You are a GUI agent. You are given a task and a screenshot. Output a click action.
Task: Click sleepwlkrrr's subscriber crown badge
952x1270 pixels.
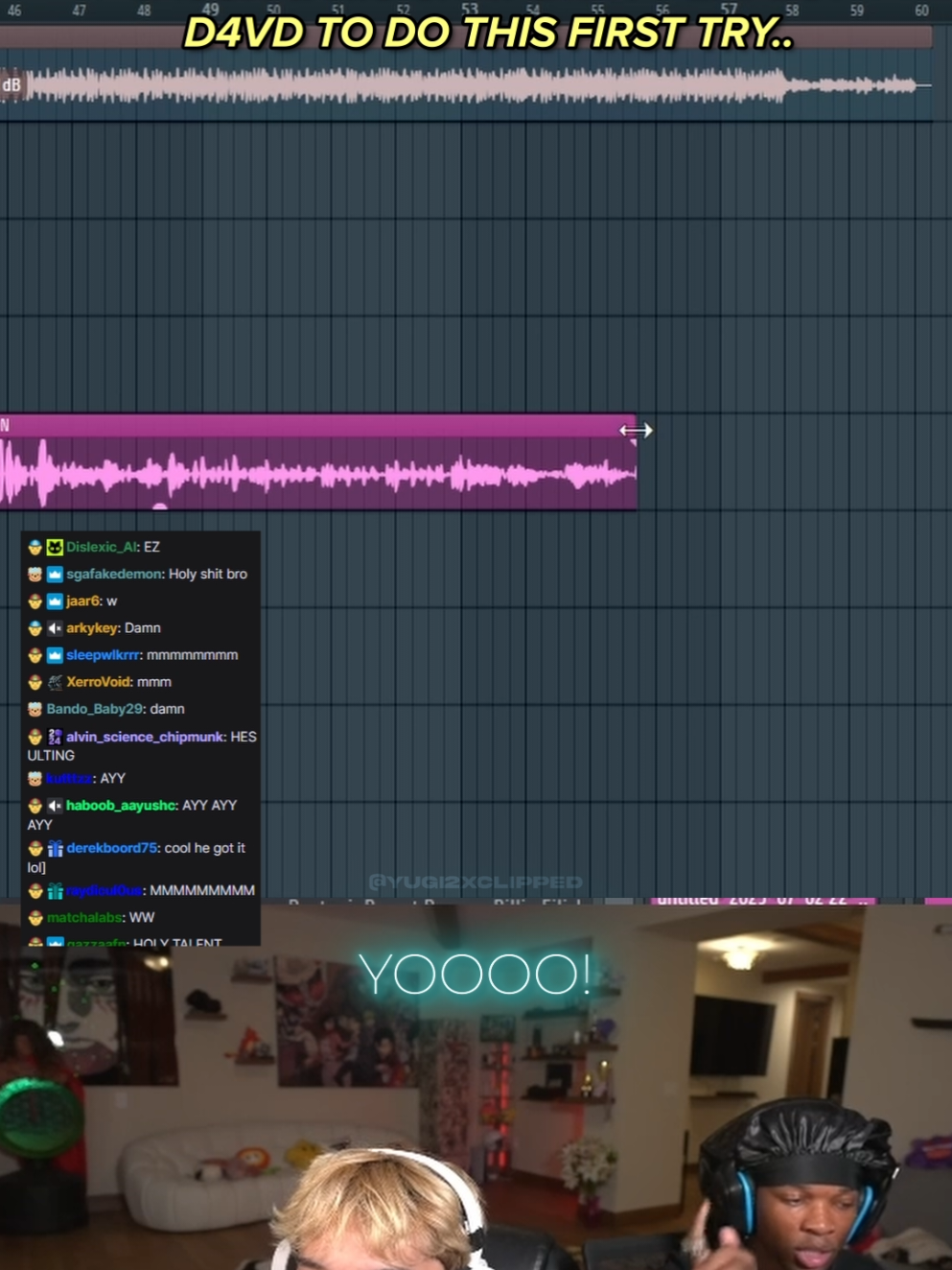(x=54, y=654)
